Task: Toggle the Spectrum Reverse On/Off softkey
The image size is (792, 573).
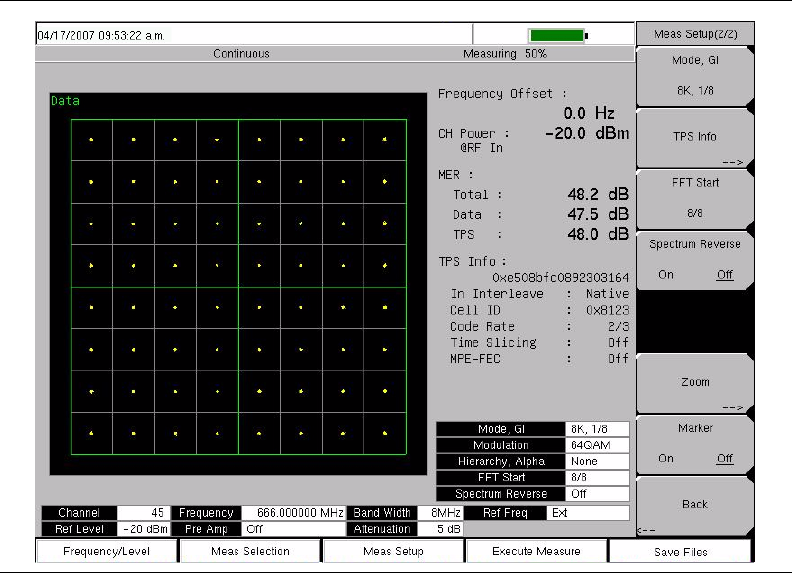Action: (694, 260)
